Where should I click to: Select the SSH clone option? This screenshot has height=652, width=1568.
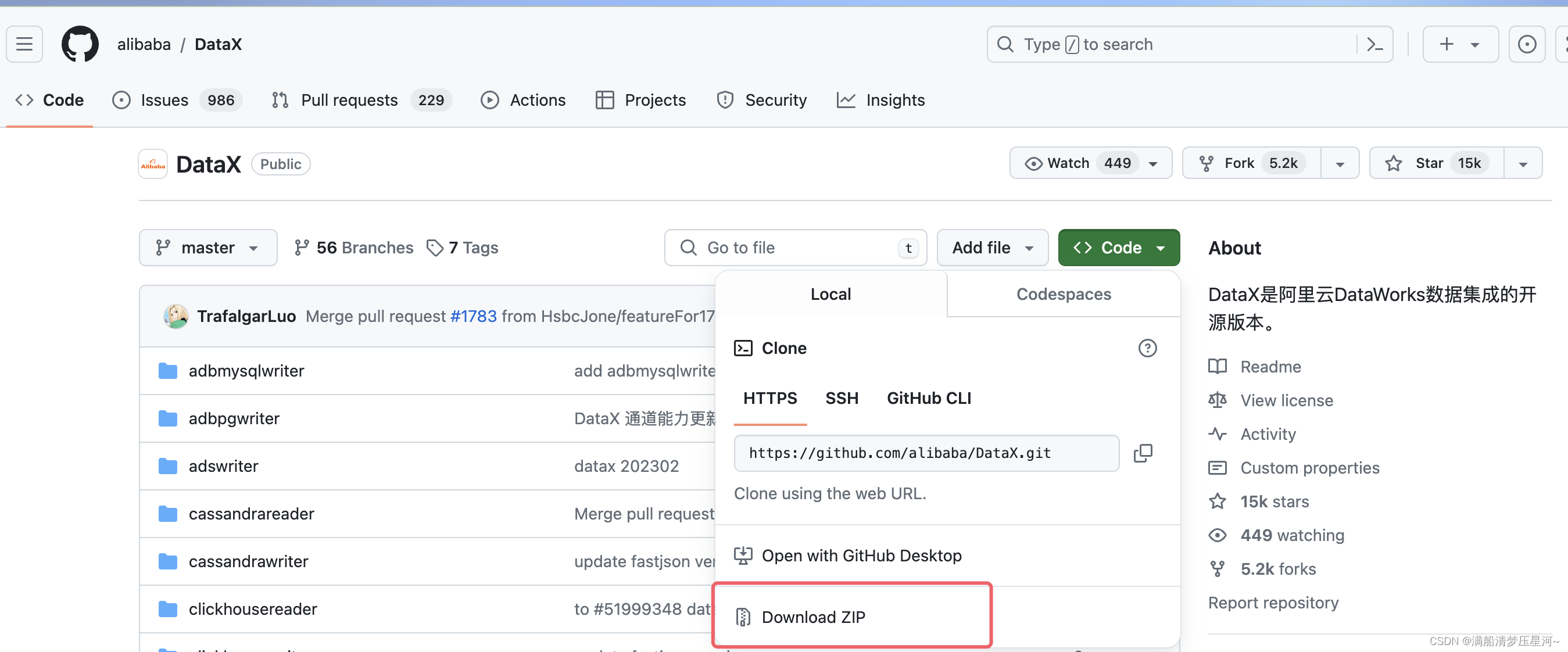[x=841, y=398]
